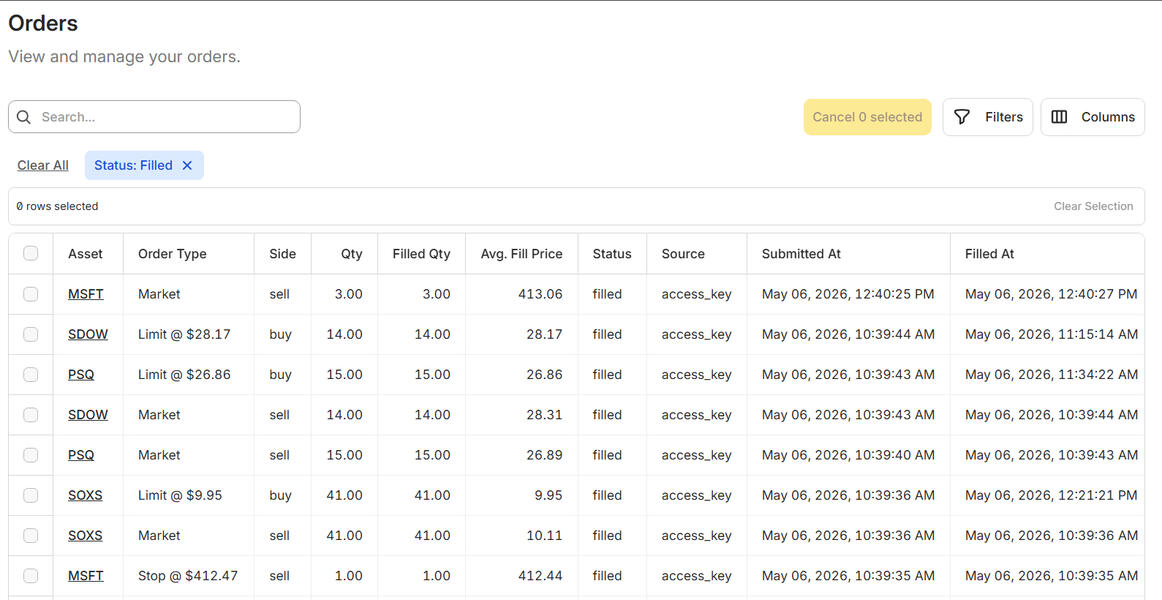The image size is (1162, 600).
Task: Click the Side column header
Action: pyautogui.click(x=282, y=253)
